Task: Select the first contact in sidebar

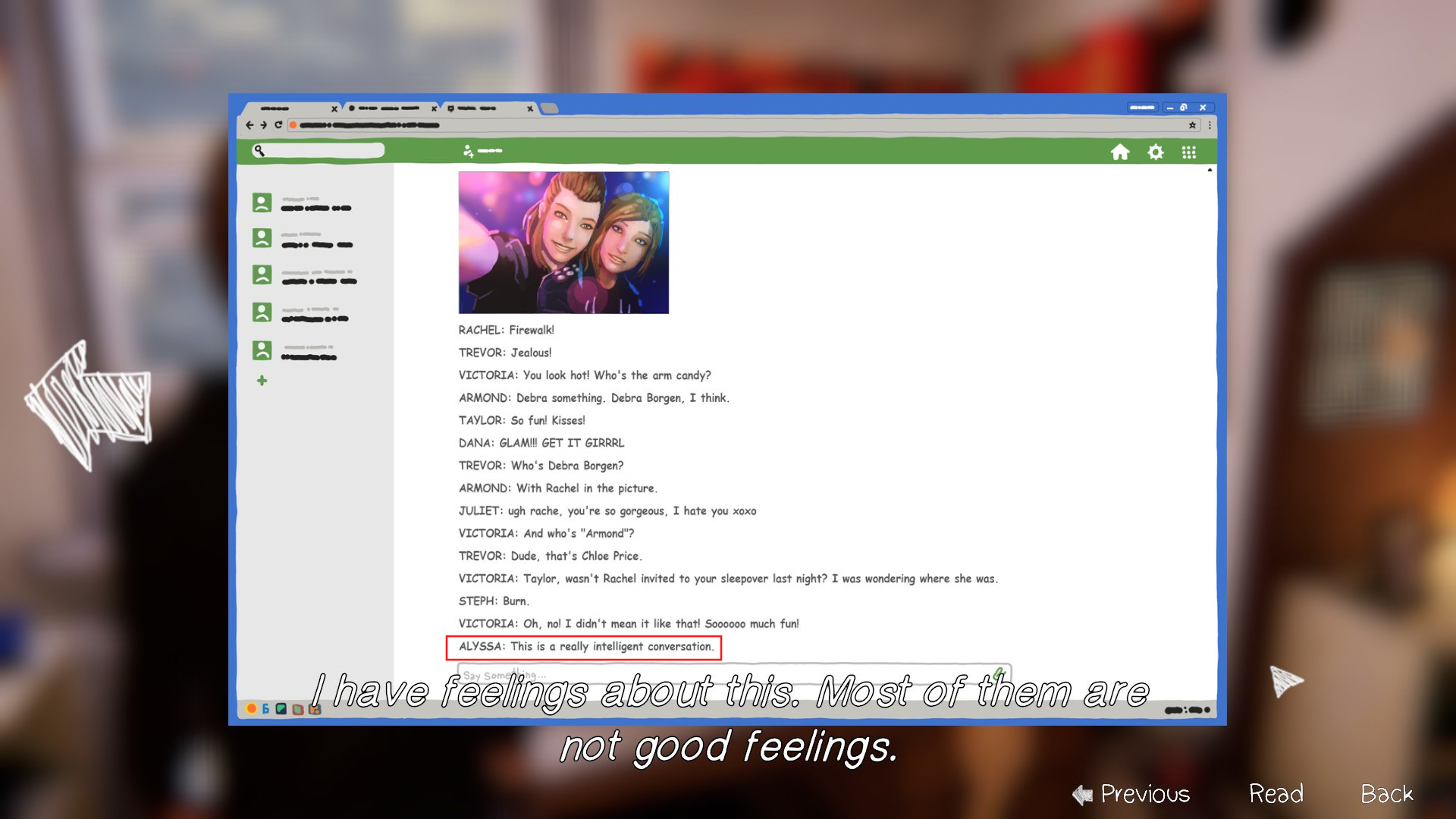Action: click(302, 203)
